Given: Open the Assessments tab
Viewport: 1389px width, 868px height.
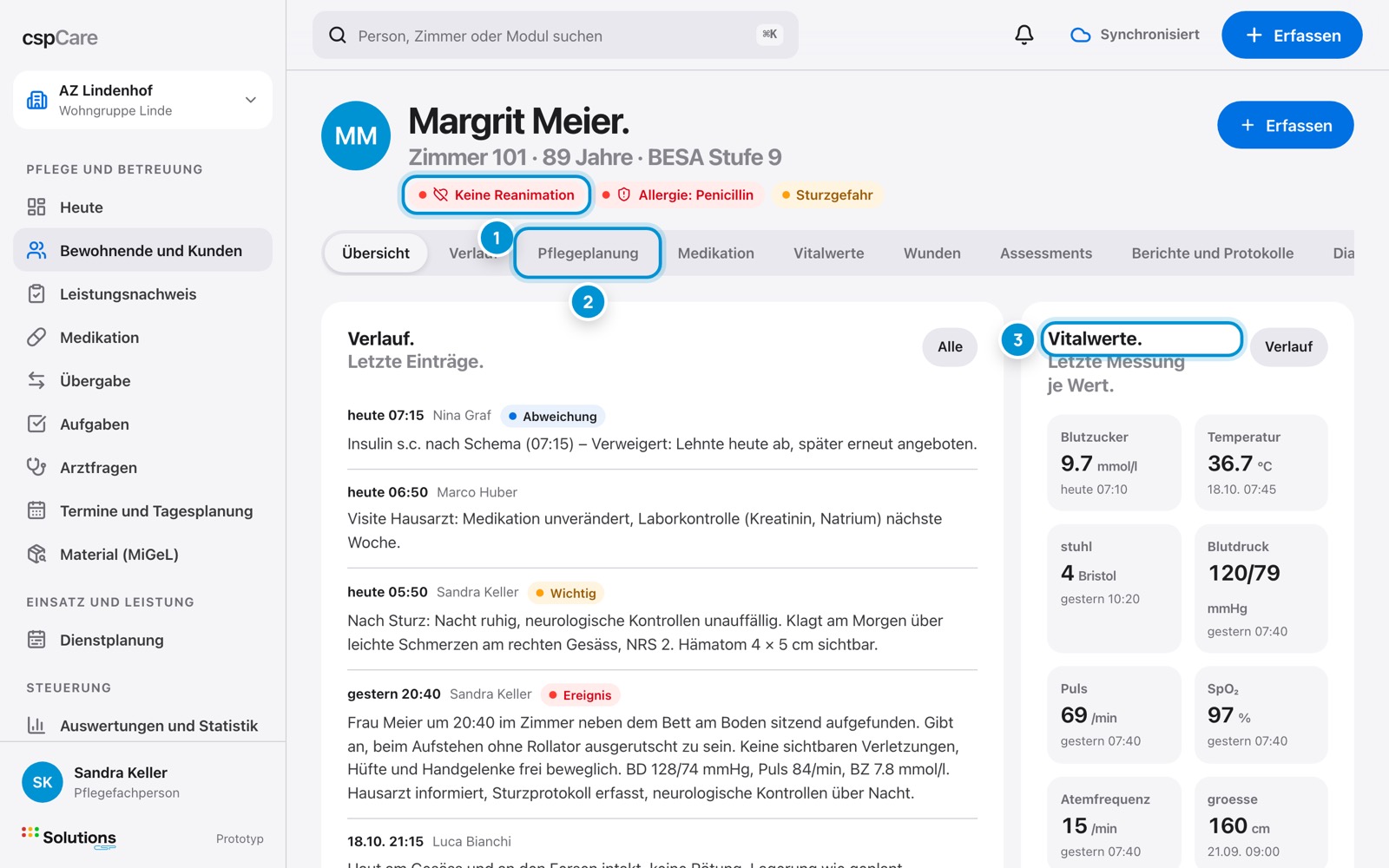Looking at the screenshot, I should pyautogui.click(x=1046, y=253).
